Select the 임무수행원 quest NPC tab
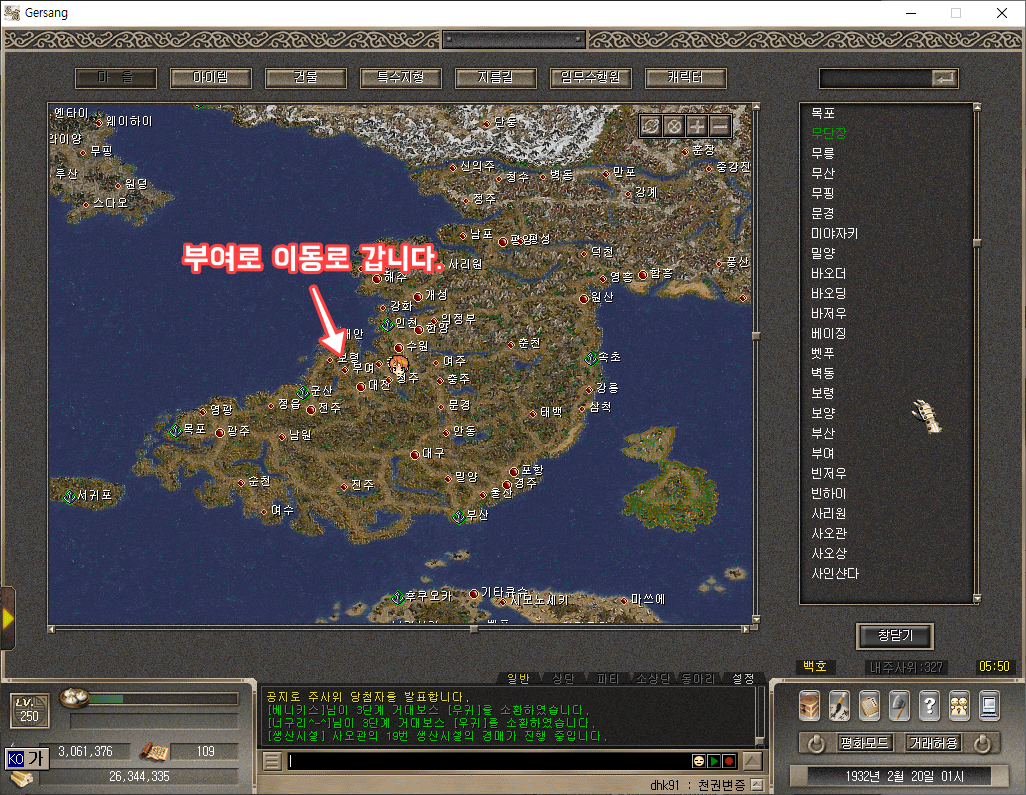The height and width of the screenshot is (795, 1026). click(591, 78)
